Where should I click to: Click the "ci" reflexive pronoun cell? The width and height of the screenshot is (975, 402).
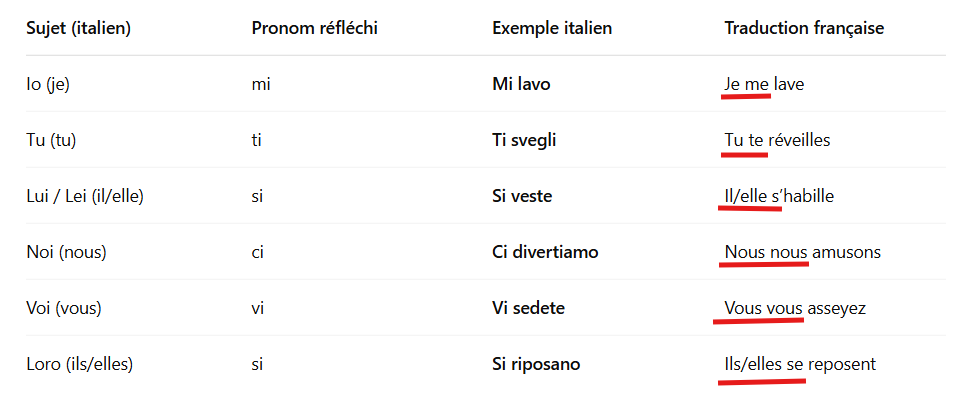click(258, 252)
